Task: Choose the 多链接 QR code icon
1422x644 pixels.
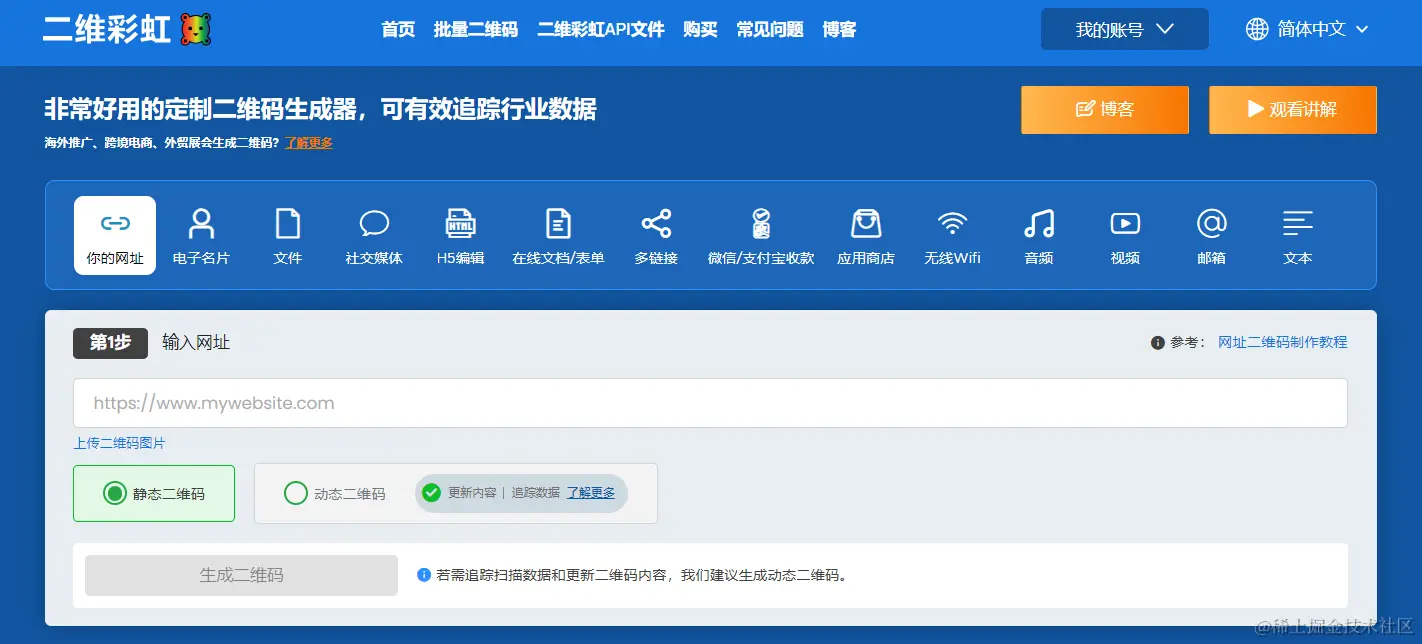Action: point(656,235)
